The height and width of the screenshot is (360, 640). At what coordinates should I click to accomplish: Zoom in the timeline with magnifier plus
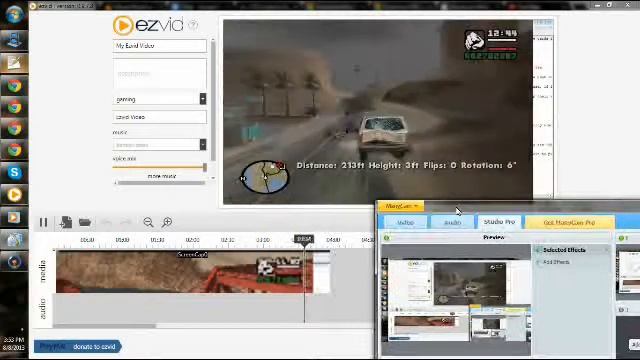(167, 222)
